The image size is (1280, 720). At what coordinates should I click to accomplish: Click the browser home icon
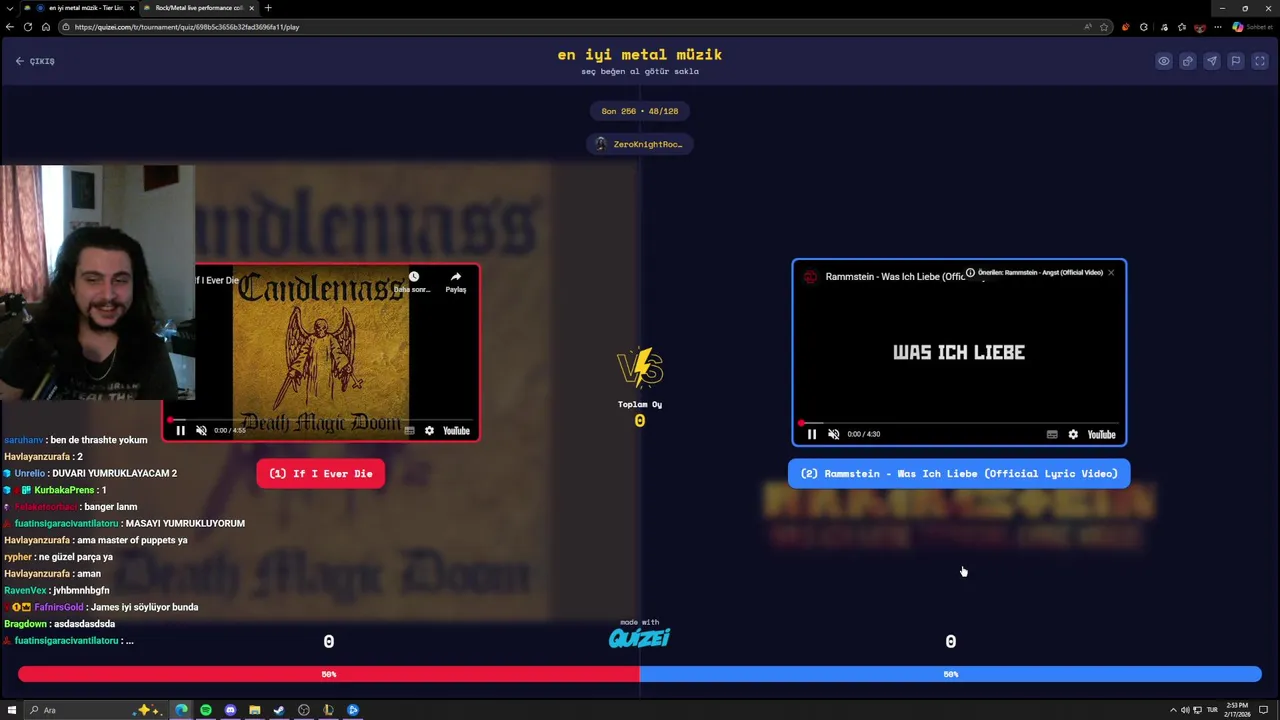(46, 27)
